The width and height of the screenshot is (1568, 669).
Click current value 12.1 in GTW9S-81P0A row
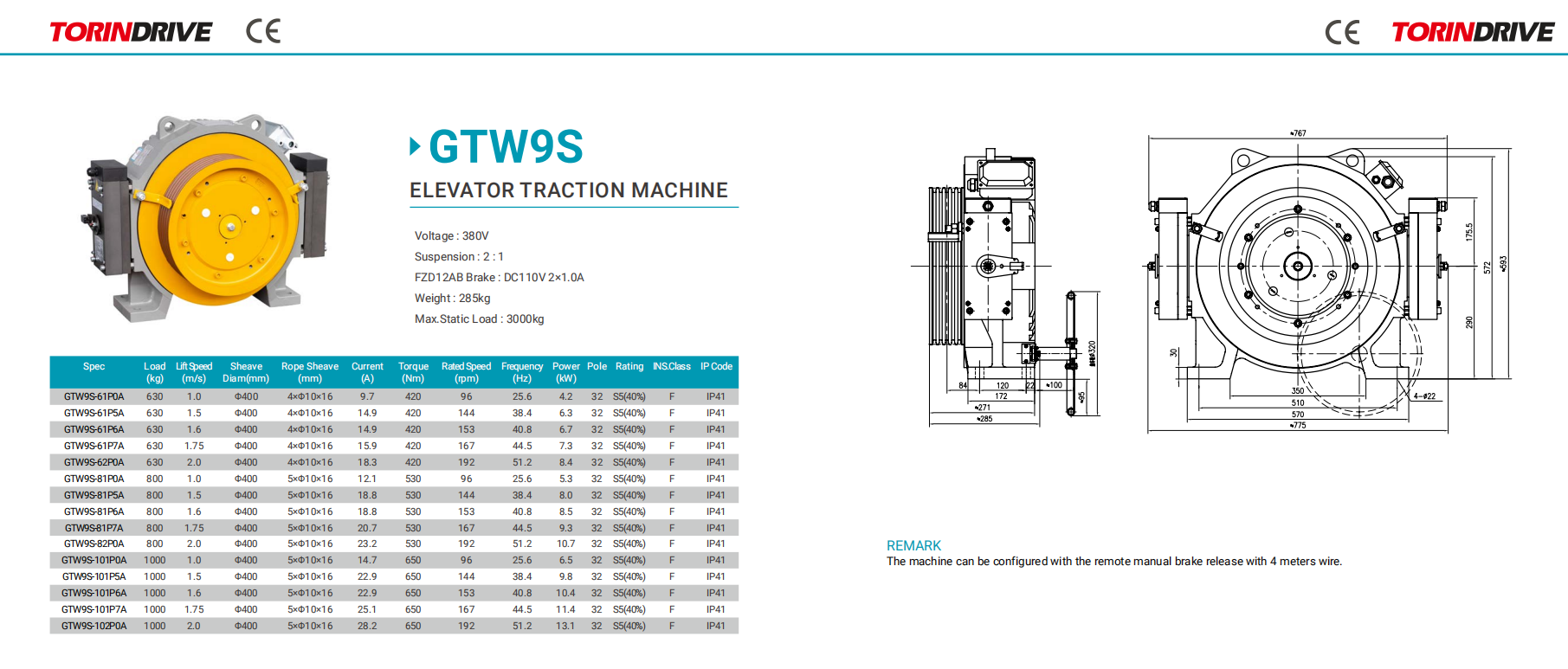pos(367,479)
